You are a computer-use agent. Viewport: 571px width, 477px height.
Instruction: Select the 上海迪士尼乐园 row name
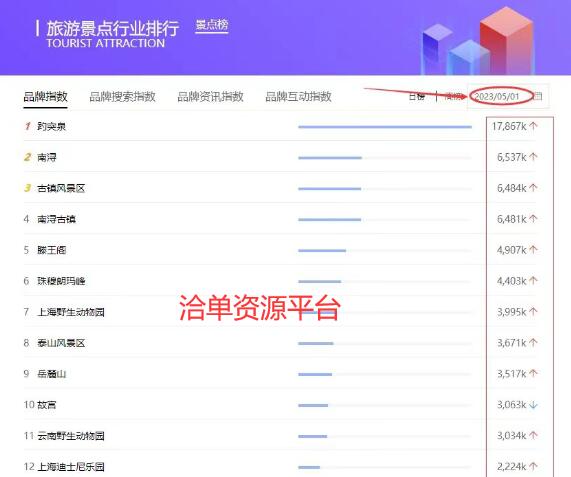tap(71, 467)
